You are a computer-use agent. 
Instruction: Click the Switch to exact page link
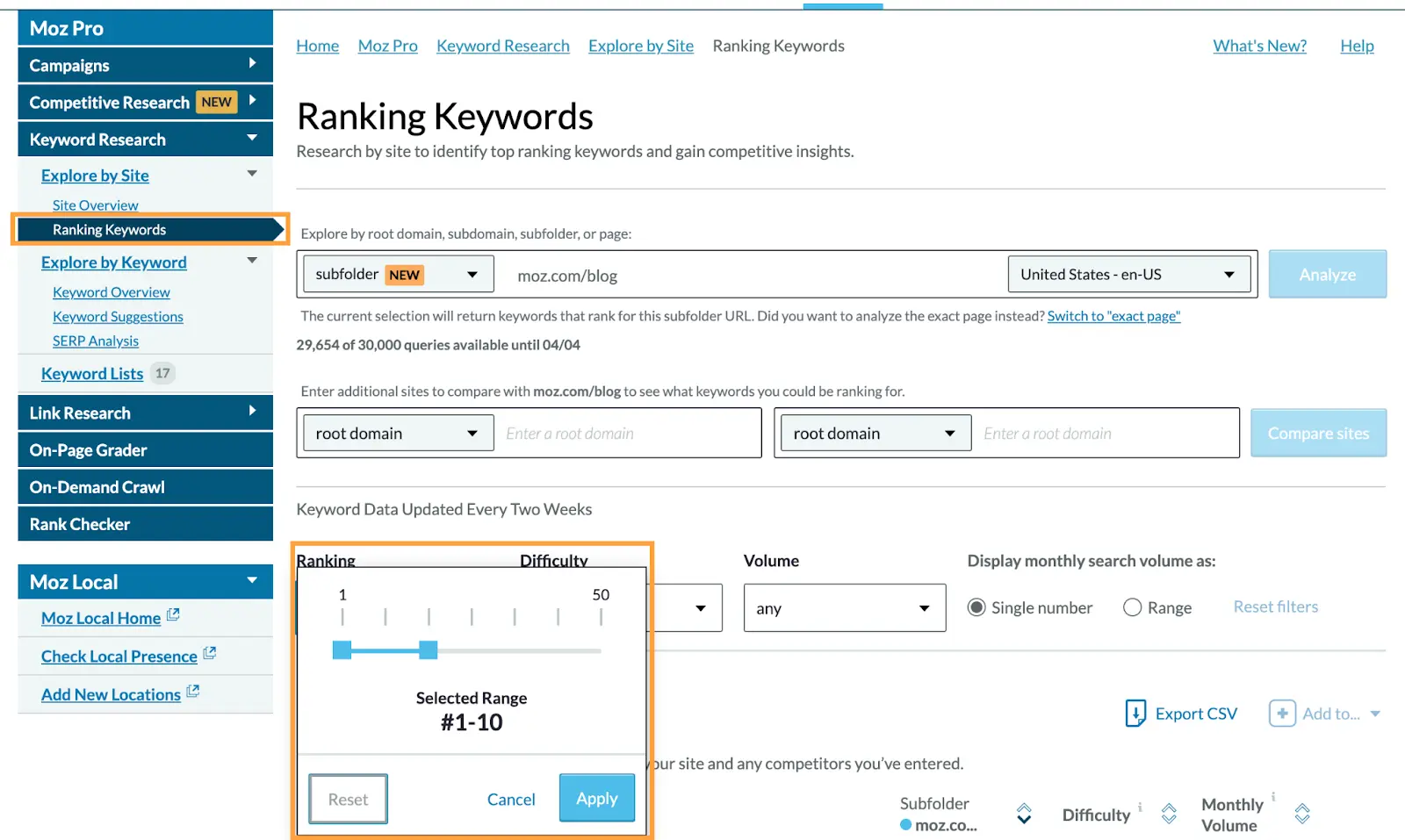click(1113, 316)
